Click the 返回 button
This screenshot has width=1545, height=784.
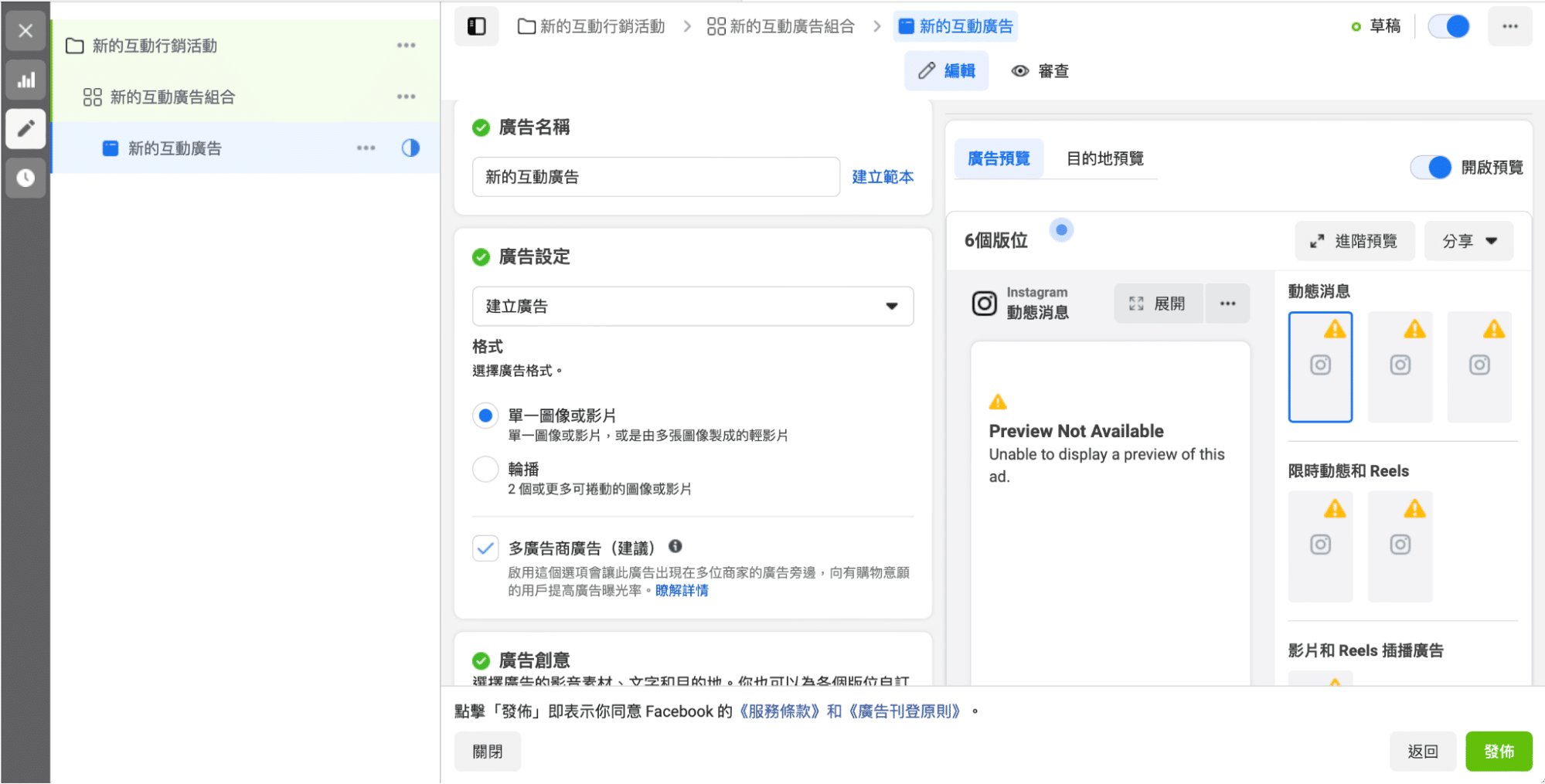1423,752
